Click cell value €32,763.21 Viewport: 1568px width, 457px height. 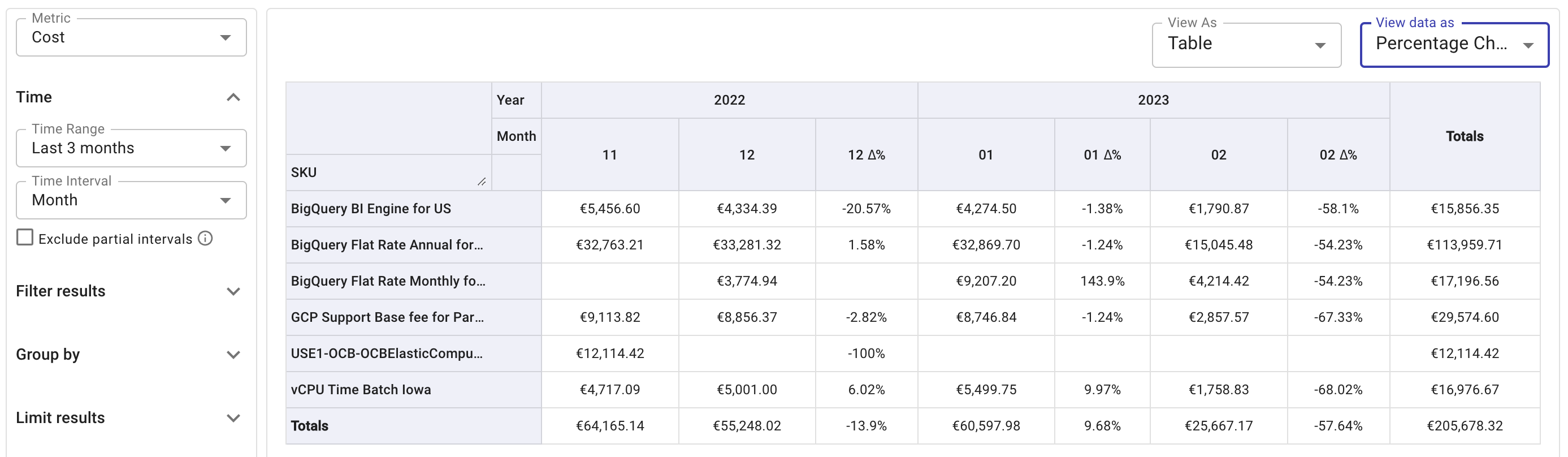pos(610,245)
